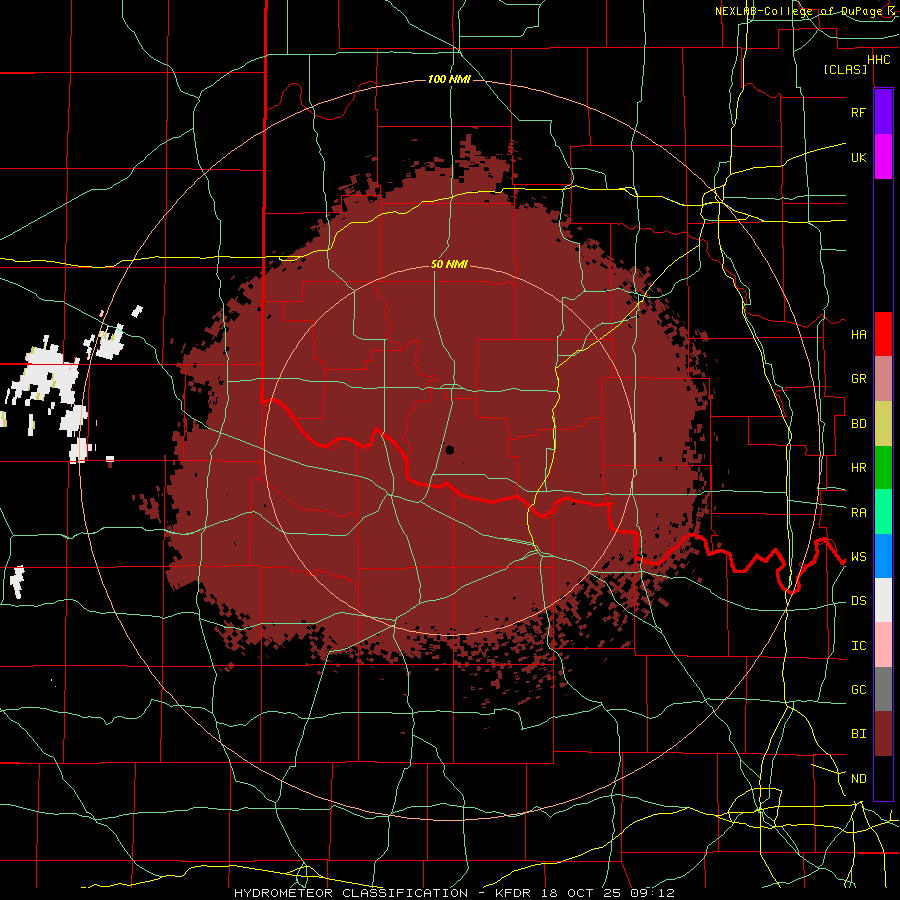Select the IC light pink legend swatch
The image size is (900, 900).
[x=883, y=645]
